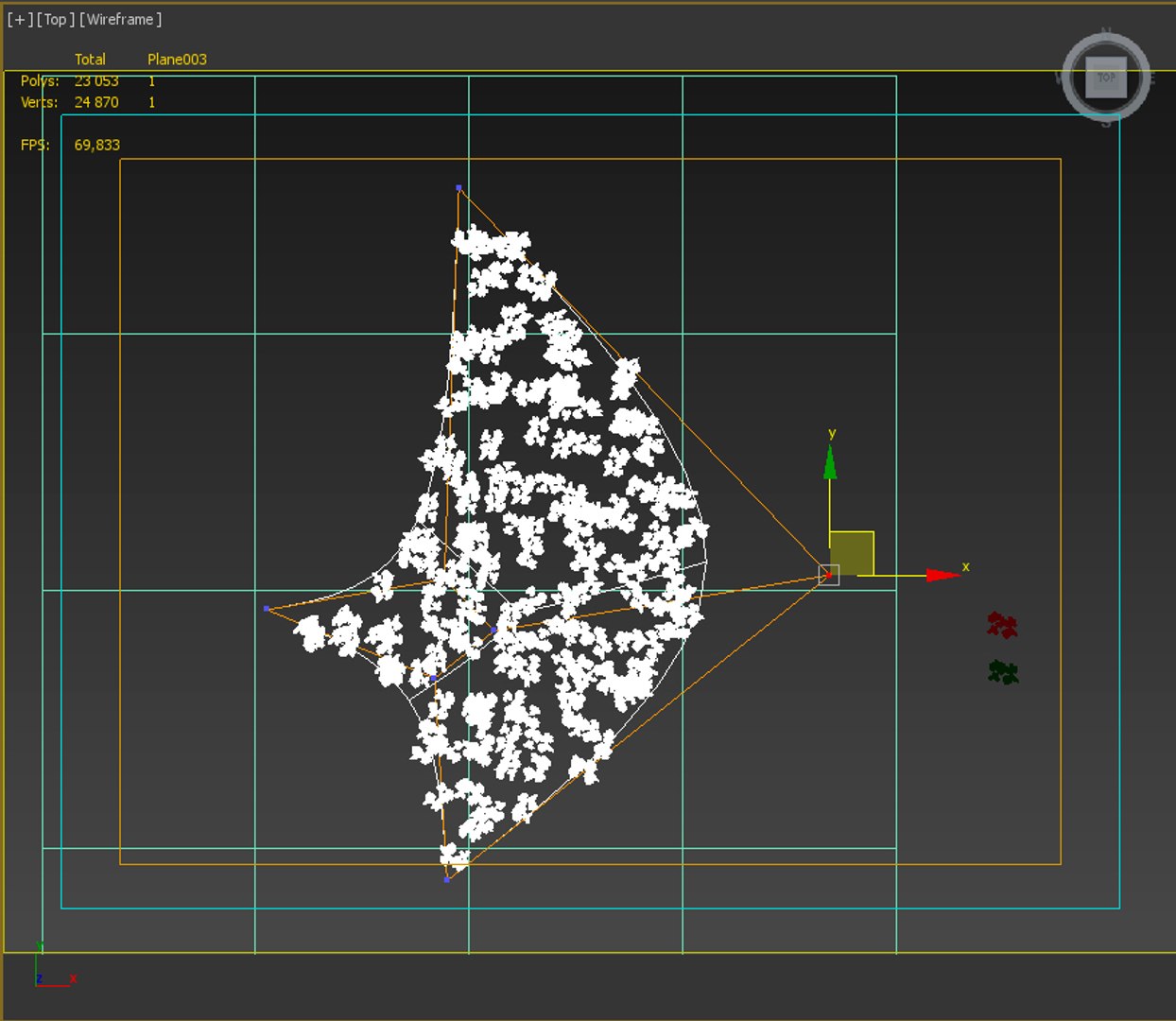Image resolution: width=1176 pixels, height=1021 pixels.
Task: Select the dark green tree cluster object
Action: click(x=1003, y=672)
